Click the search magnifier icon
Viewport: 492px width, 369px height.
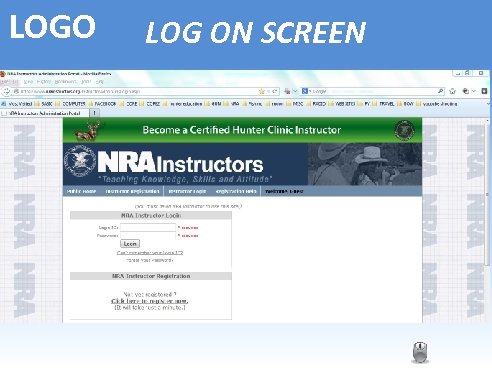(x=440, y=91)
